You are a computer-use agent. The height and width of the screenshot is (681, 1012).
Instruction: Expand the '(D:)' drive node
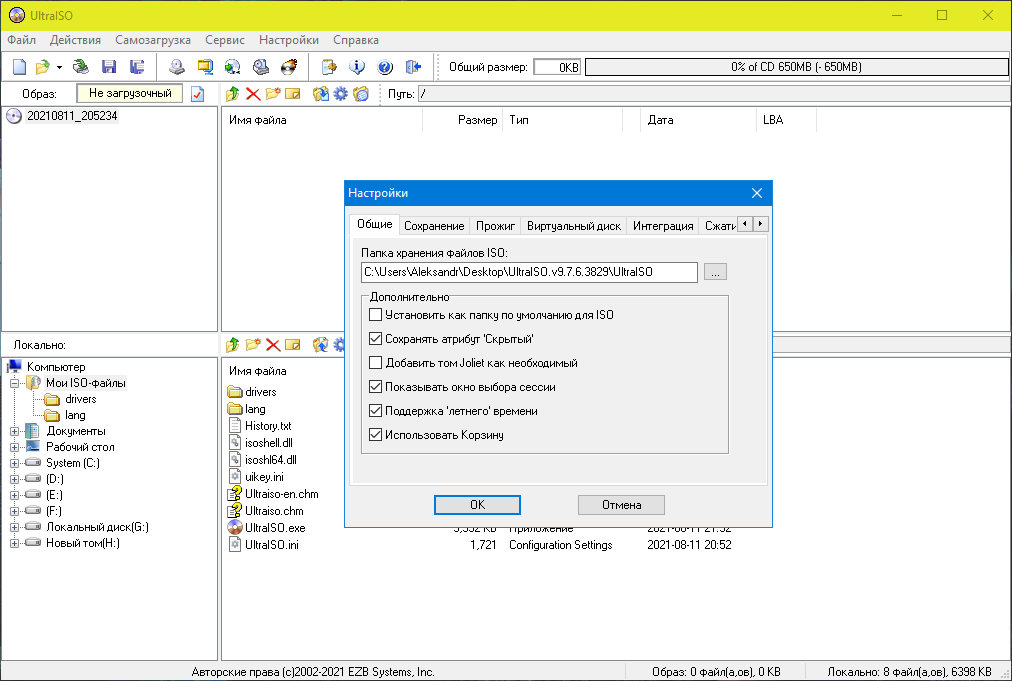(14, 480)
